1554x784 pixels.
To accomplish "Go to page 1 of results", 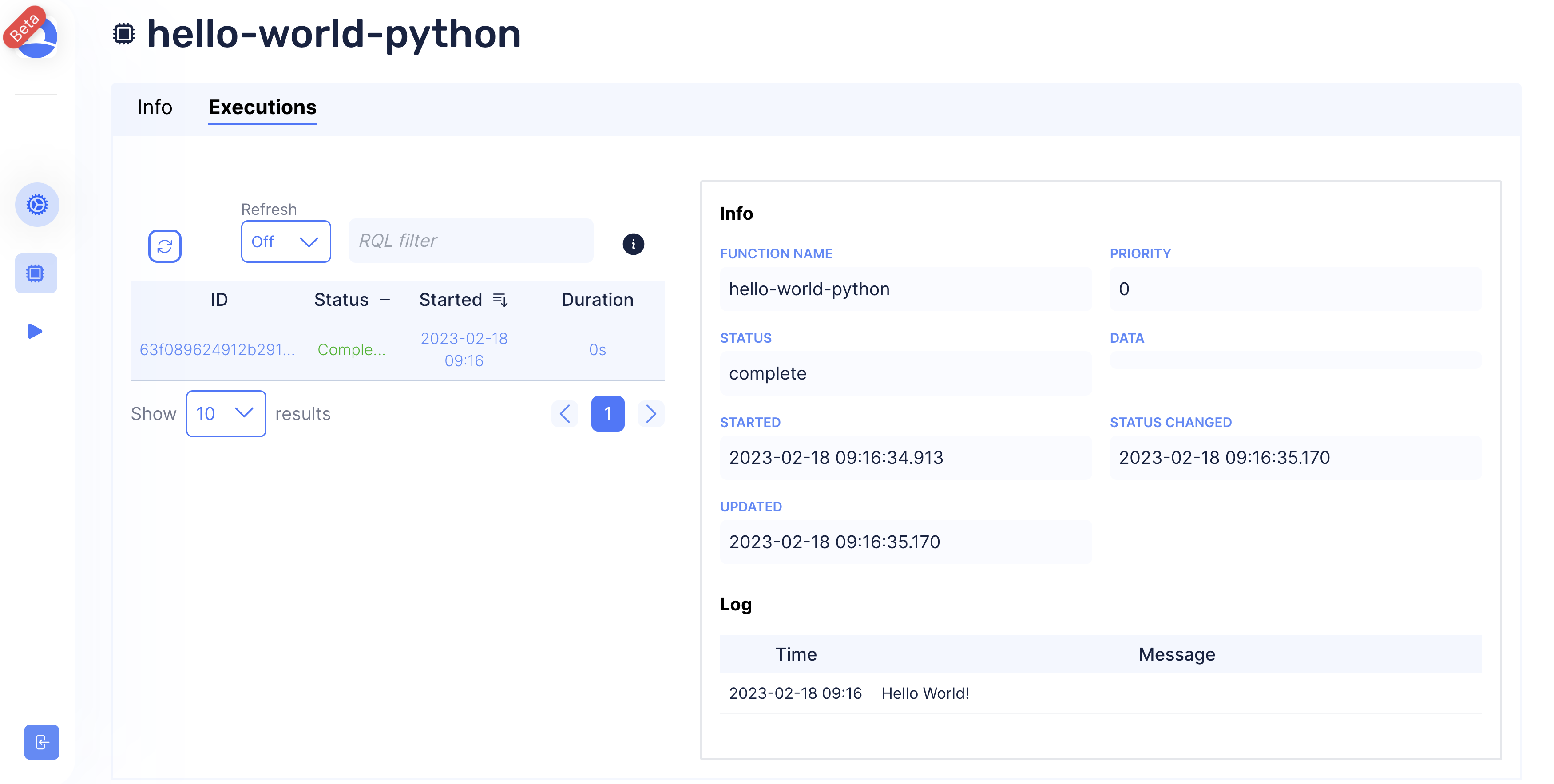I will click(607, 414).
